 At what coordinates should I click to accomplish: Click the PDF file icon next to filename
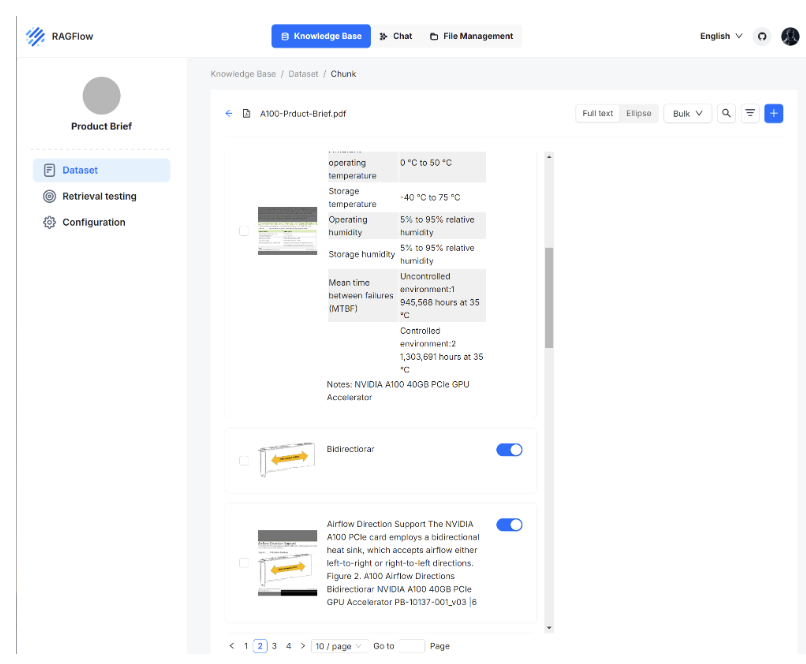tap(247, 114)
